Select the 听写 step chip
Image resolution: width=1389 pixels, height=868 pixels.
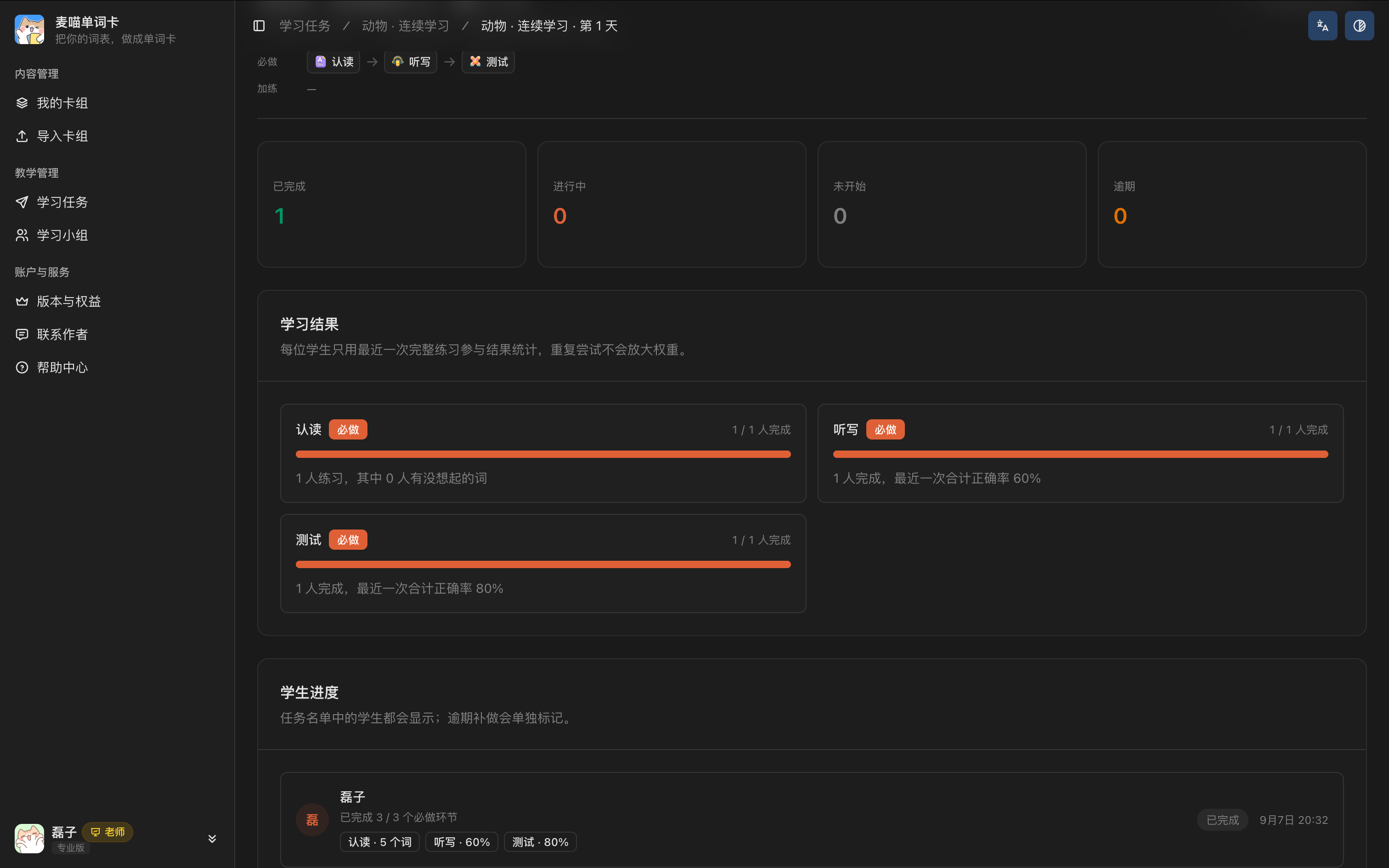410,62
